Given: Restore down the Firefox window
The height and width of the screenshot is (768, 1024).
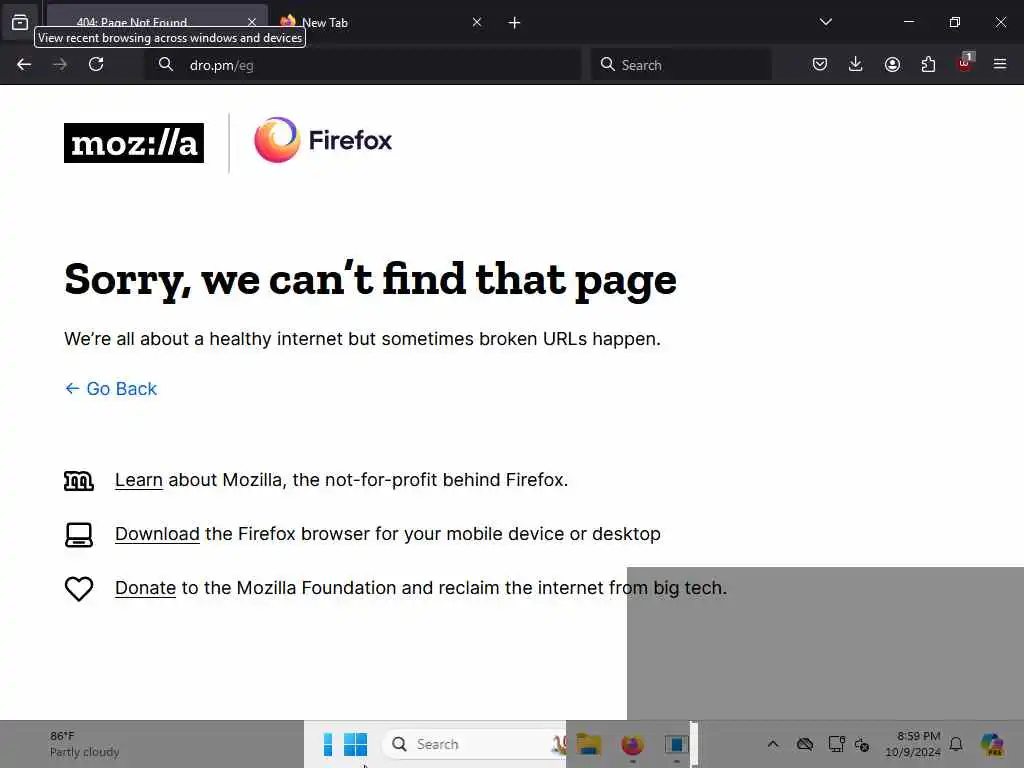Looking at the screenshot, I should coord(955,22).
